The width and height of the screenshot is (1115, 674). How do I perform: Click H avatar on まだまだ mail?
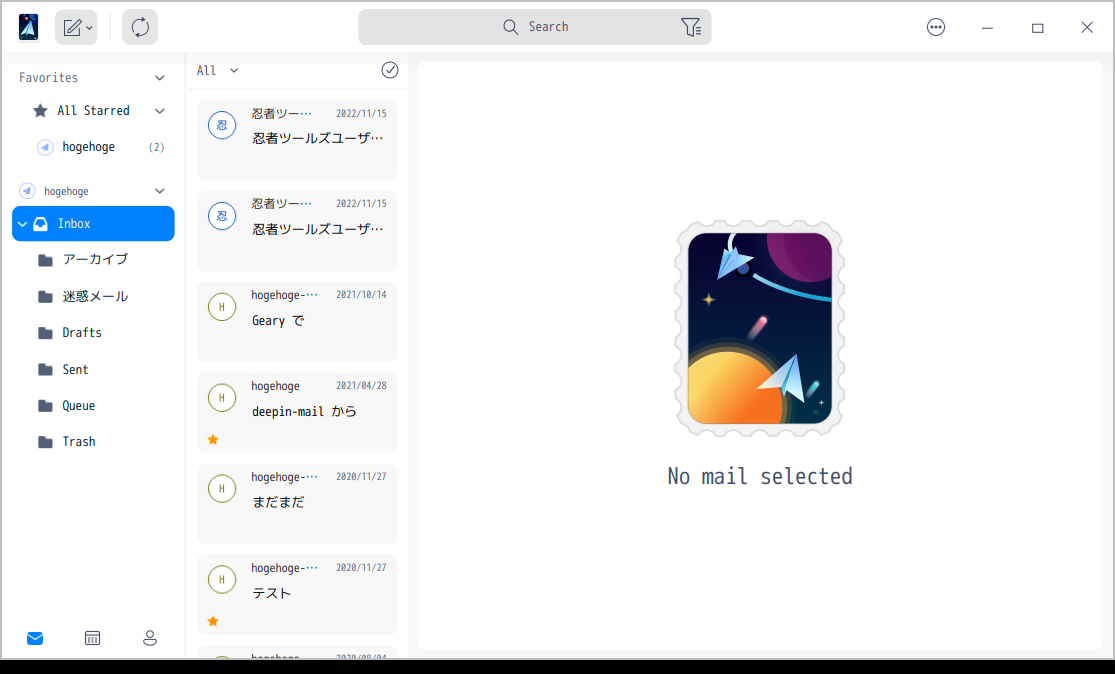[222, 489]
